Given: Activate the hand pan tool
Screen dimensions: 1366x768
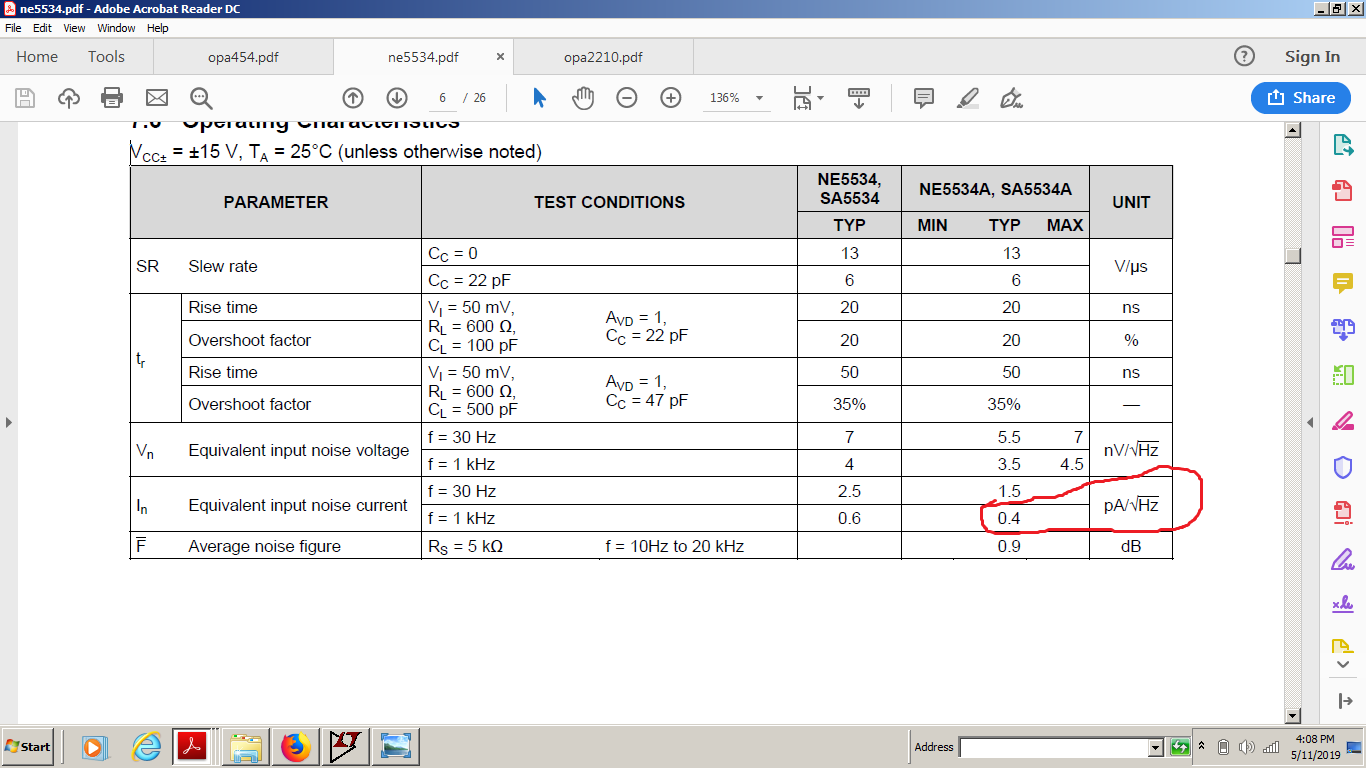Looking at the screenshot, I should tap(583, 98).
